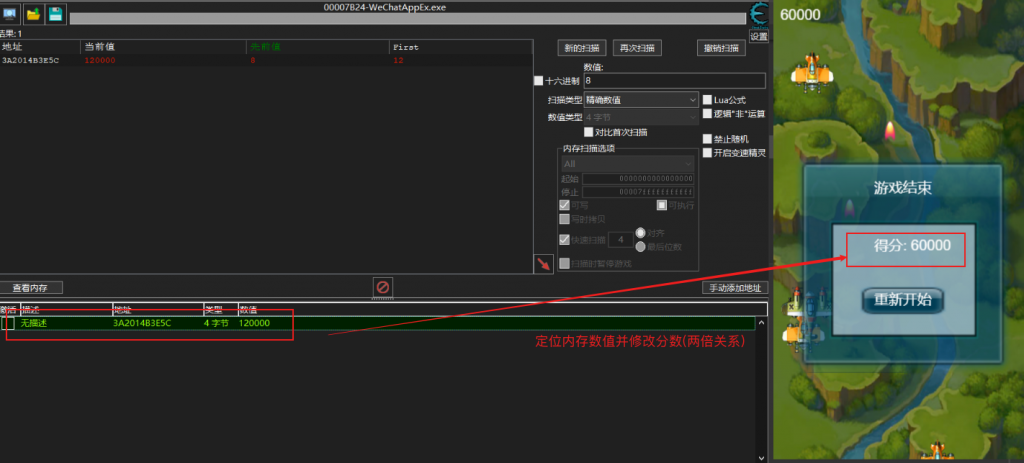Click 当前值 column header
The width and height of the screenshot is (1024, 463).
coord(163,47)
